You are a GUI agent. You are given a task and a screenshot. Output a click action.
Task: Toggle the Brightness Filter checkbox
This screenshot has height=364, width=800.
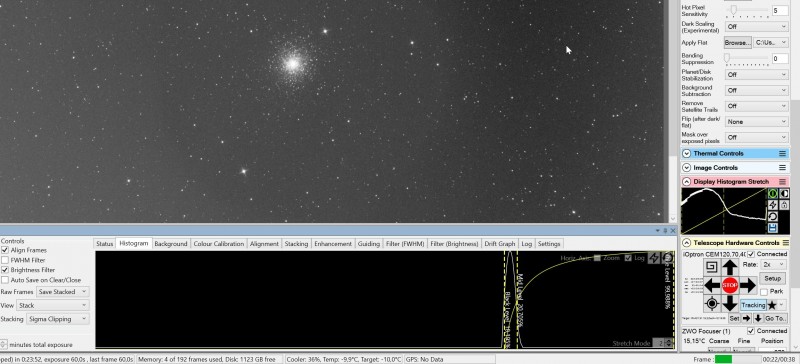pos(5,270)
